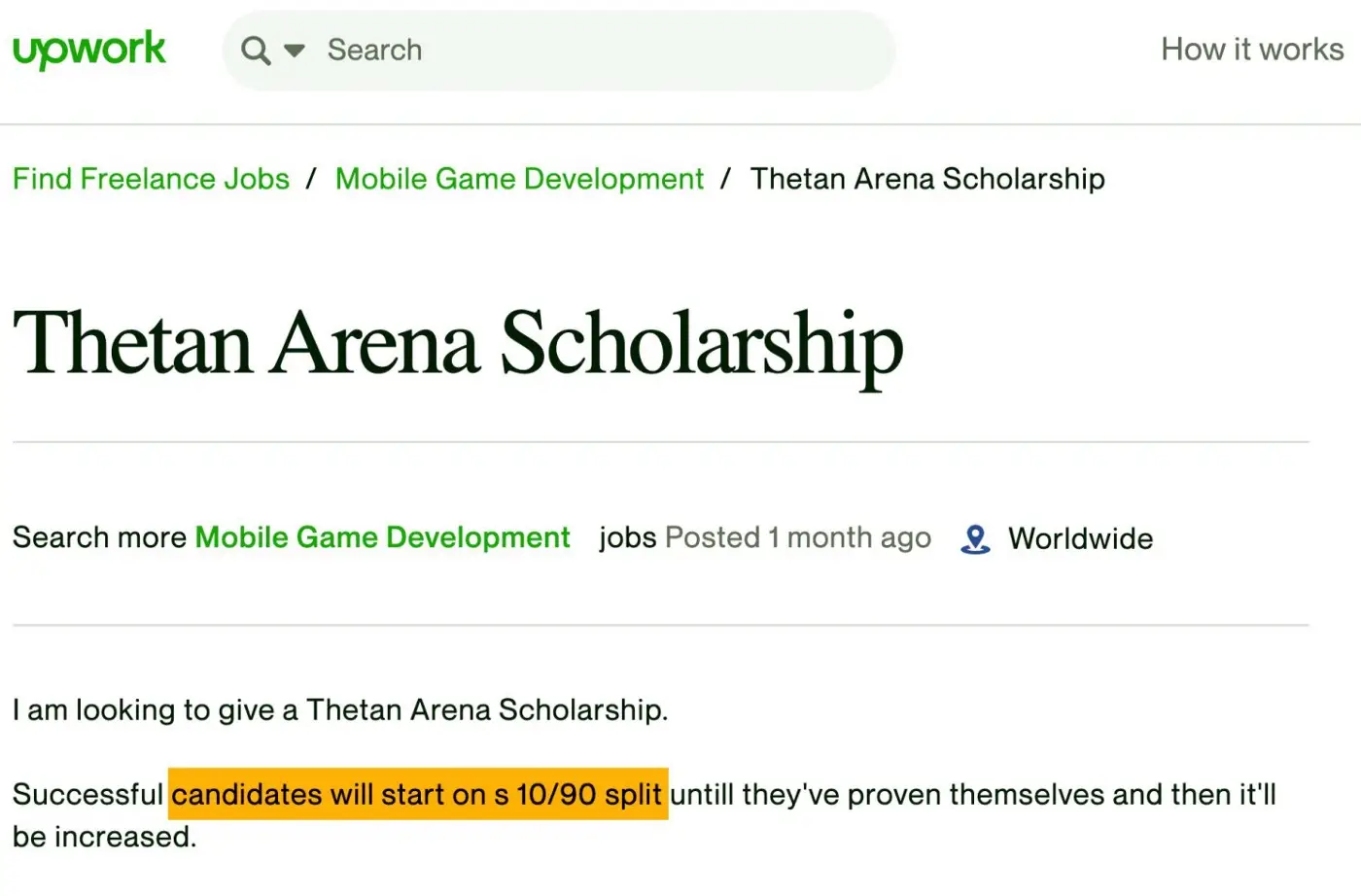Viewport: 1361px width, 896px height.
Task: Click the 'Search more' label text
Action: click(99, 537)
